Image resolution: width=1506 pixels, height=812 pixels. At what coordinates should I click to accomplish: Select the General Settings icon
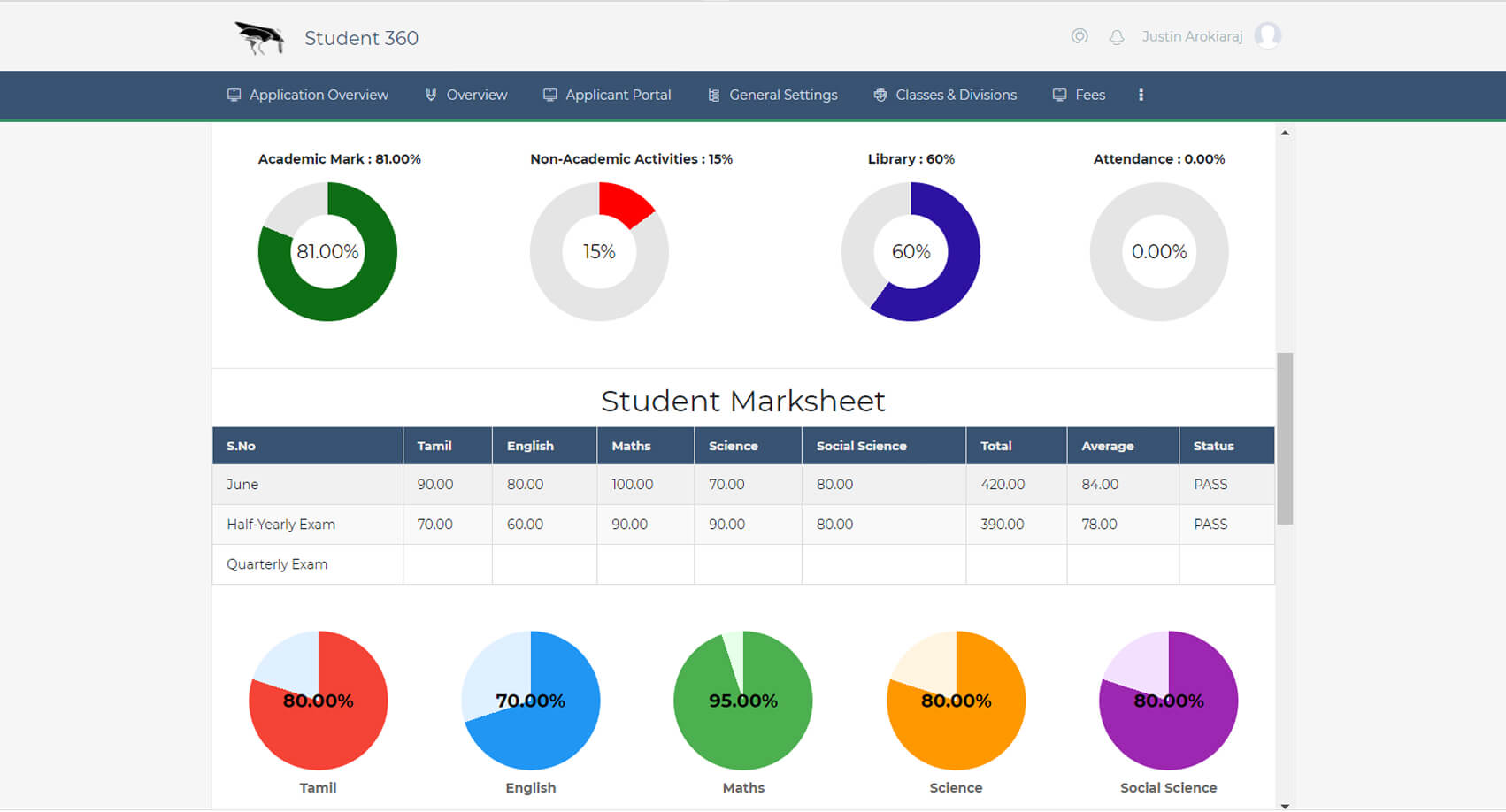713,94
